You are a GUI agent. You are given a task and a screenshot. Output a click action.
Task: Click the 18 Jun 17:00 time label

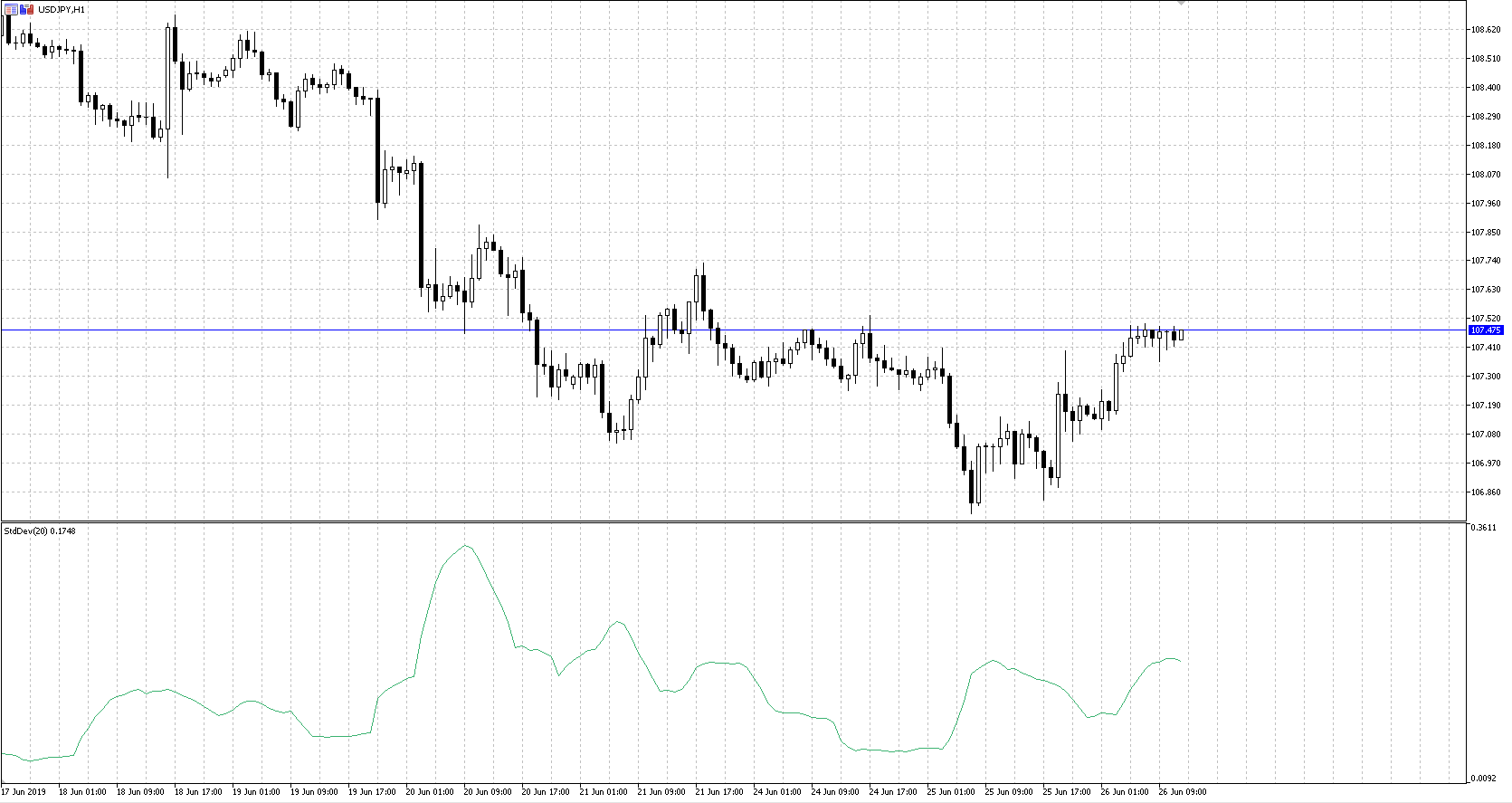pos(197,792)
